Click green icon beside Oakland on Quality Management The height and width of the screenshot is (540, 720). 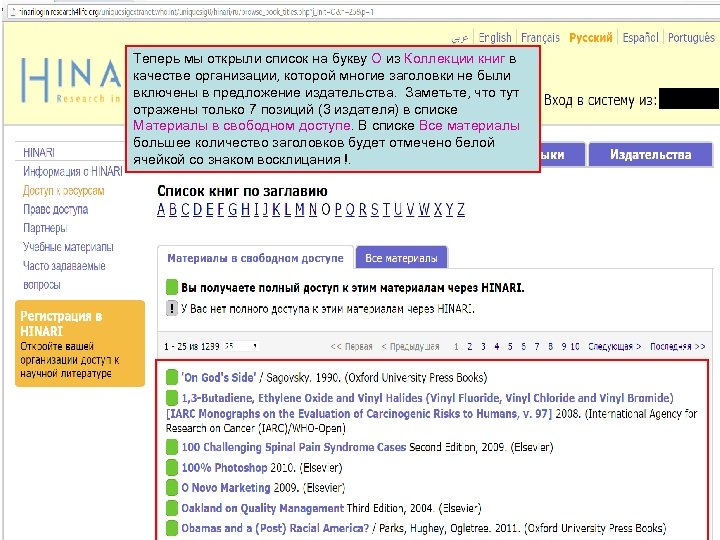(x=172, y=508)
